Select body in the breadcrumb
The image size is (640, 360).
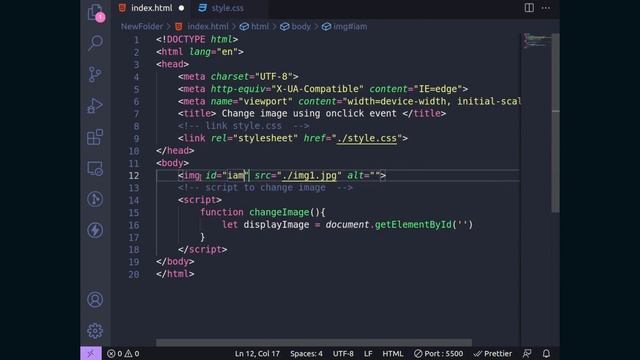pyautogui.click(x=301, y=27)
